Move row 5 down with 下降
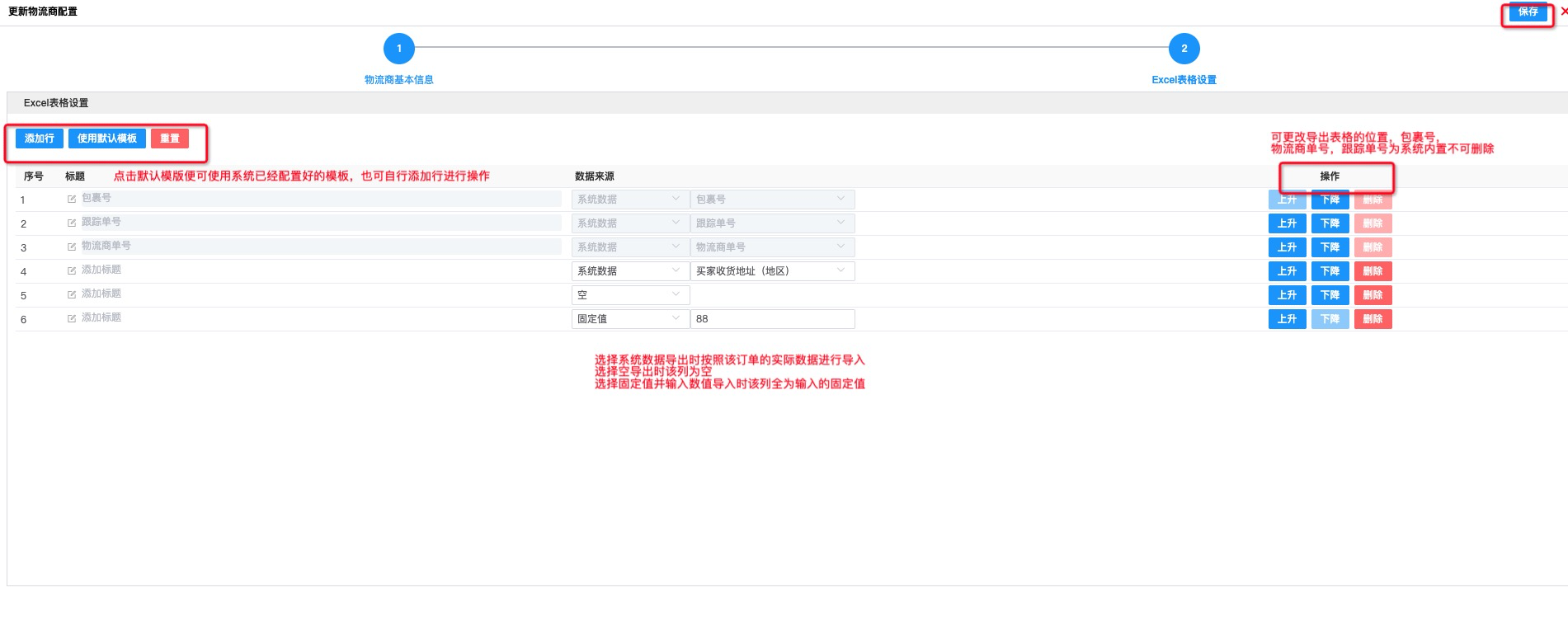Image resolution: width=1568 pixels, height=639 pixels. tap(1330, 295)
